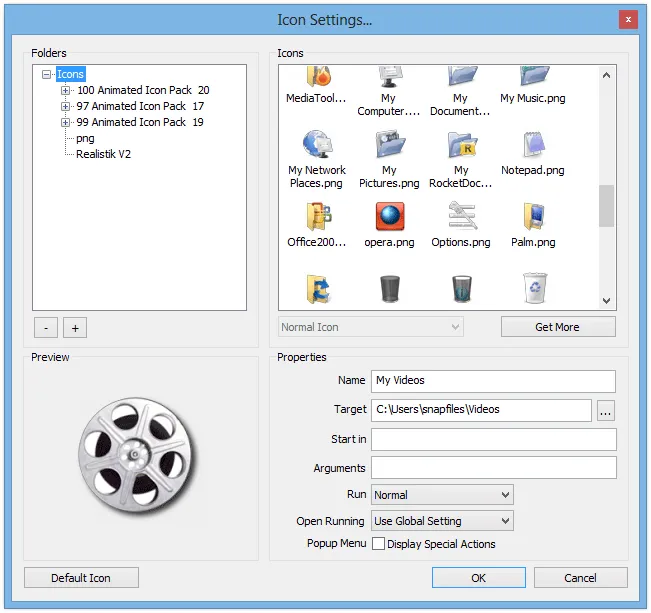651x613 pixels.
Task: Select the dark empty trash can icon
Action: pyautogui.click(x=390, y=289)
